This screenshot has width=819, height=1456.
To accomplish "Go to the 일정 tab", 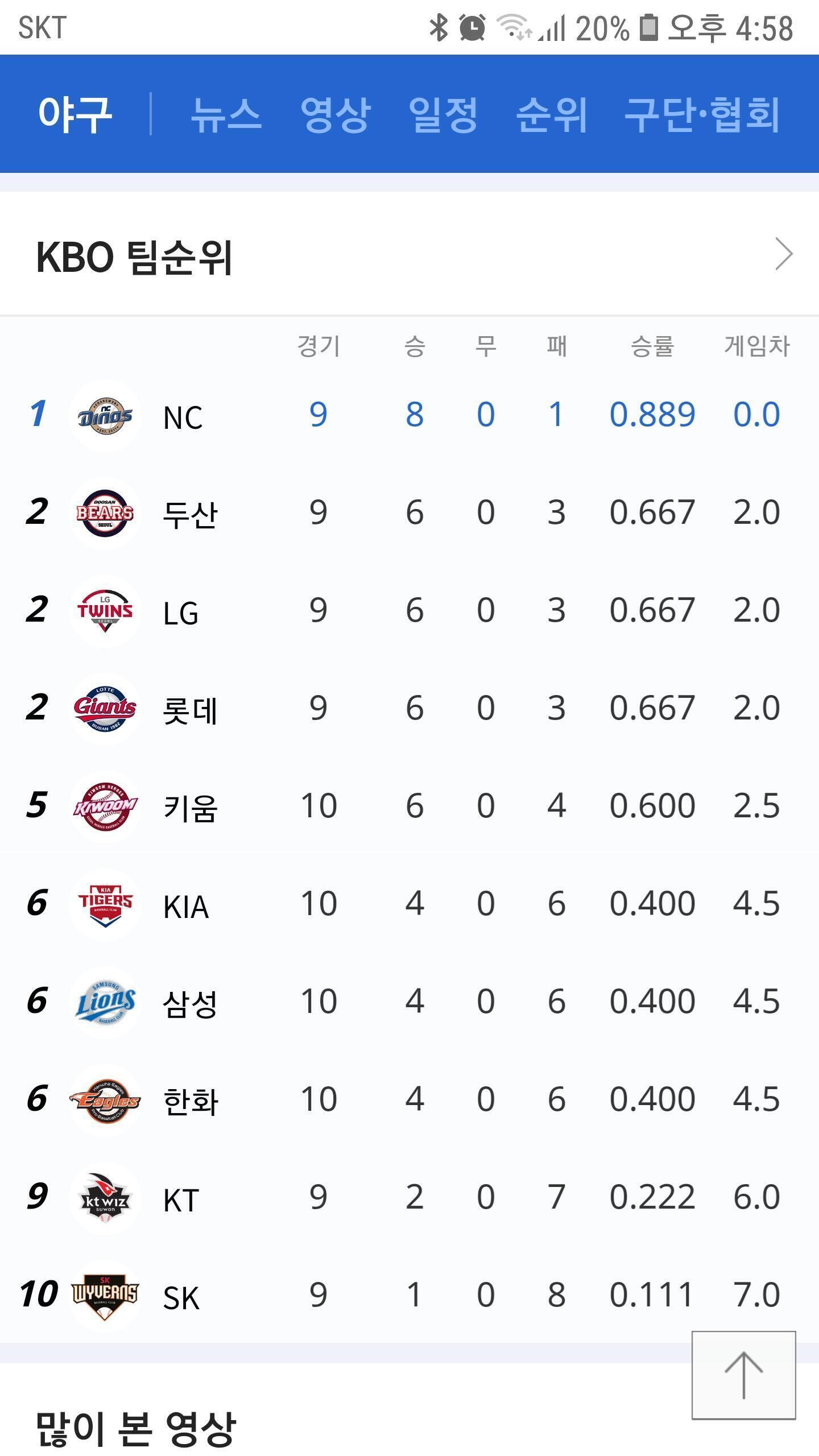I will tap(443, 114).
